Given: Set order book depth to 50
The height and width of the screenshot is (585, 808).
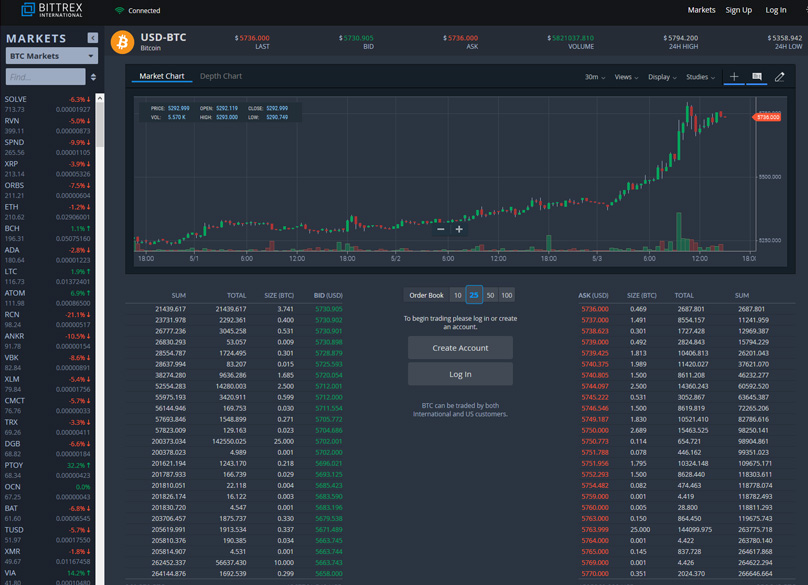Looking at the screenshot, I should (x=491, y=295).
